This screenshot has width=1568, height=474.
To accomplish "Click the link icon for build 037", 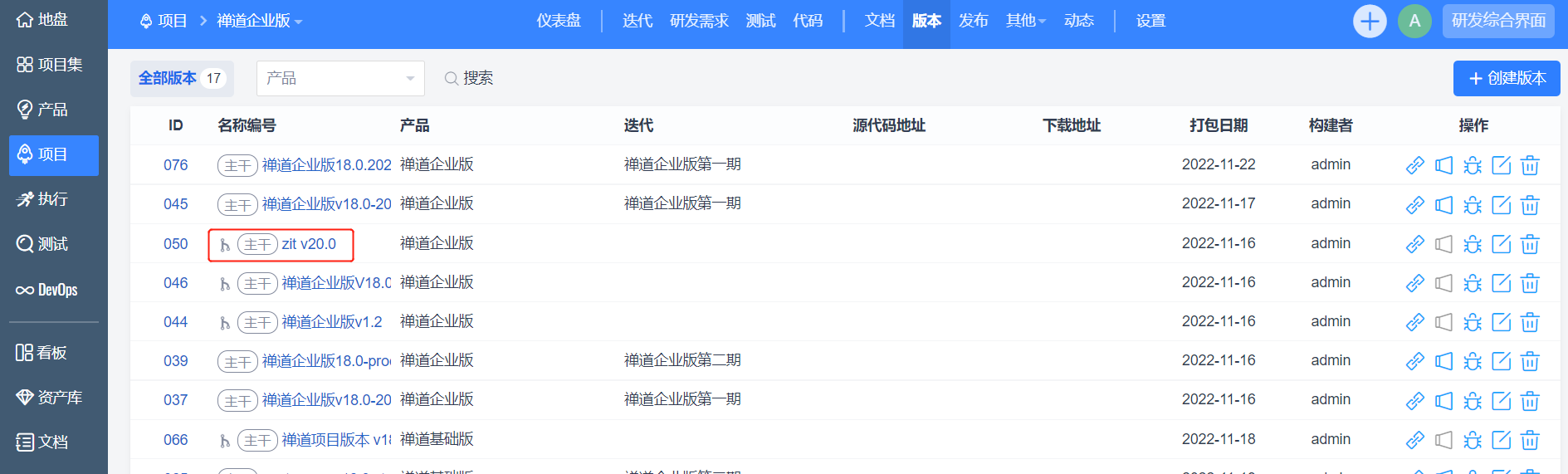I will click(x=1415, y=400).
